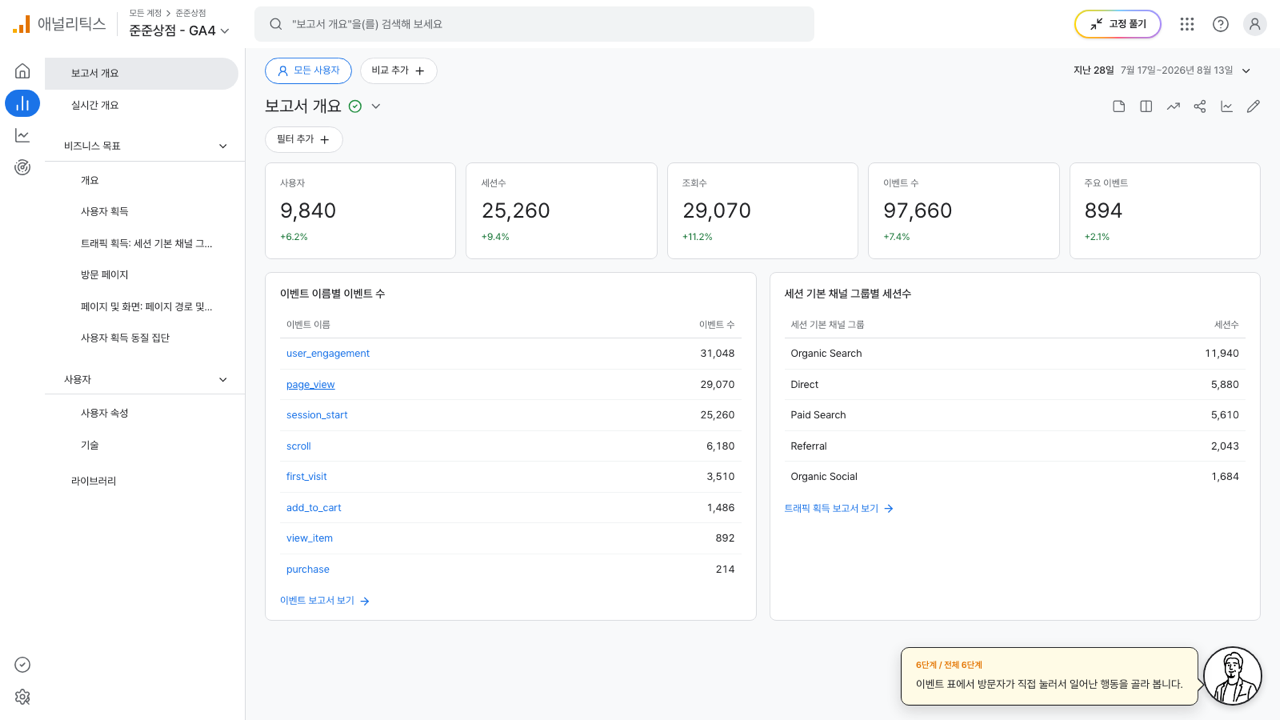The width and height of the screenshot is (1280, 720).
Task: Open property selector 준준상점 - GA4
Action: coord(179,30)
